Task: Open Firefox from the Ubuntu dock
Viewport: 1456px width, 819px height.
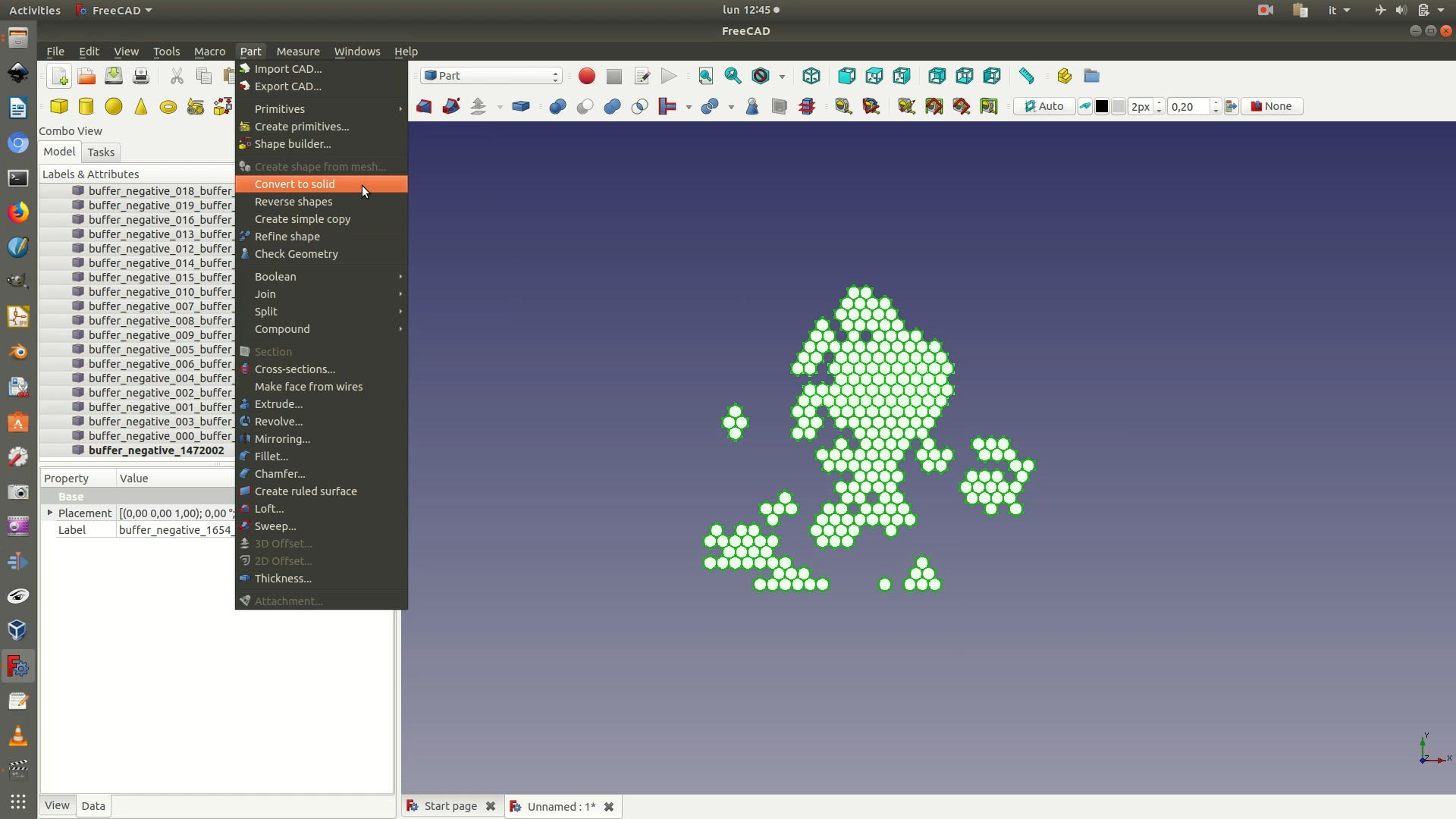Action: pyautogui.click(x=18, y=212)
